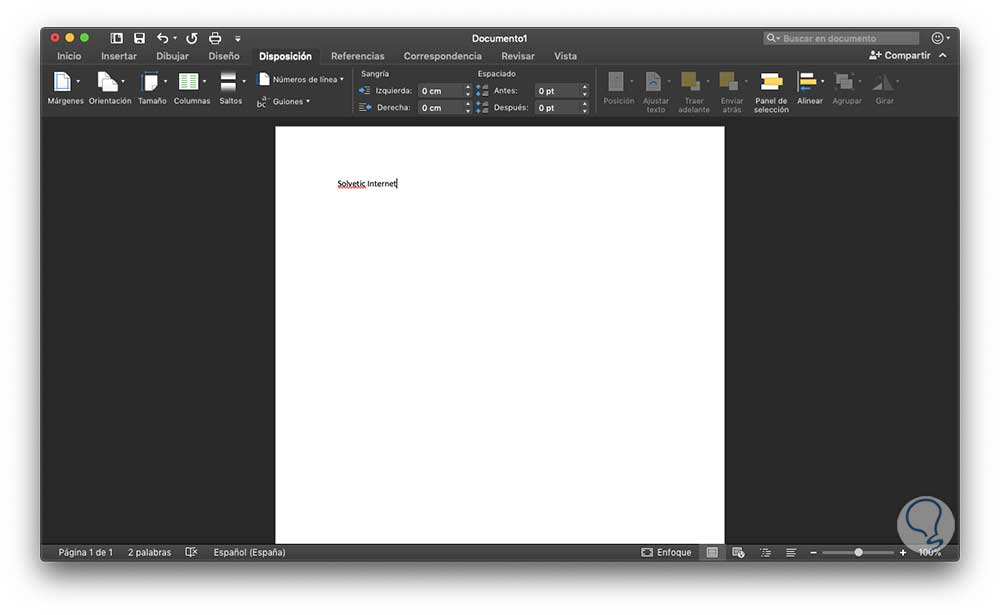Viewport: 1000px width, 615px height.
Task: Click the Compartir share button
Action: tap(899, 56)
